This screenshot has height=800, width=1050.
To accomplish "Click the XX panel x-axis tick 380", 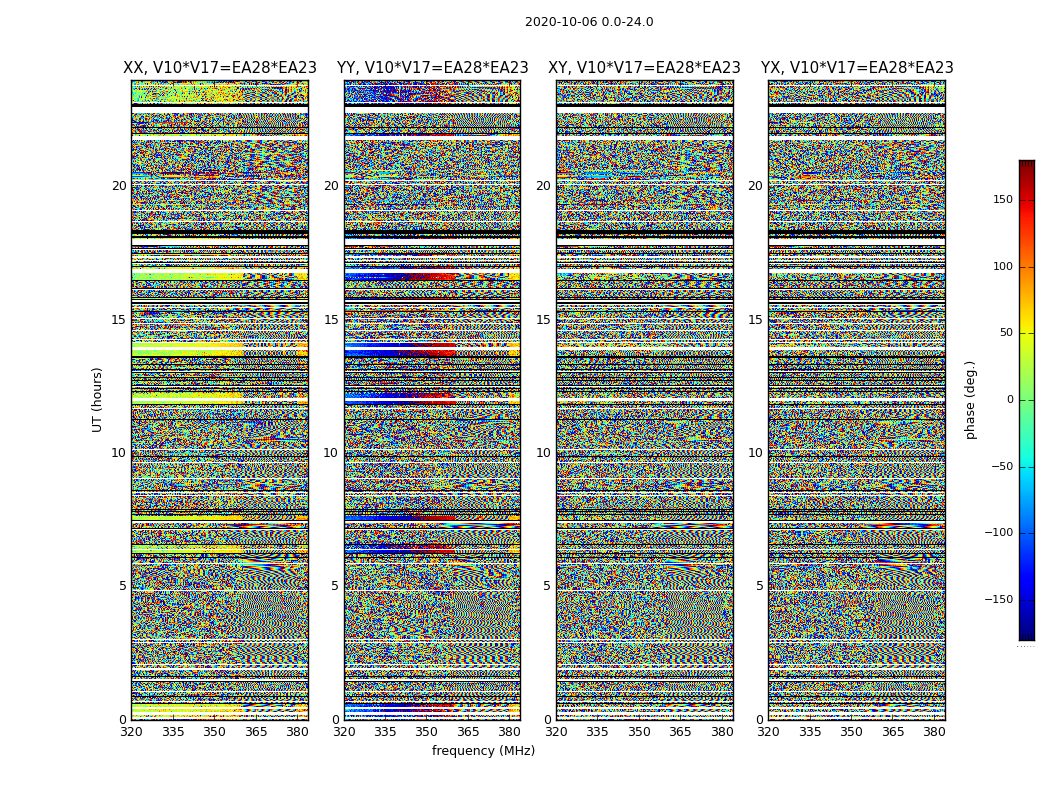I will pos(297,732).
